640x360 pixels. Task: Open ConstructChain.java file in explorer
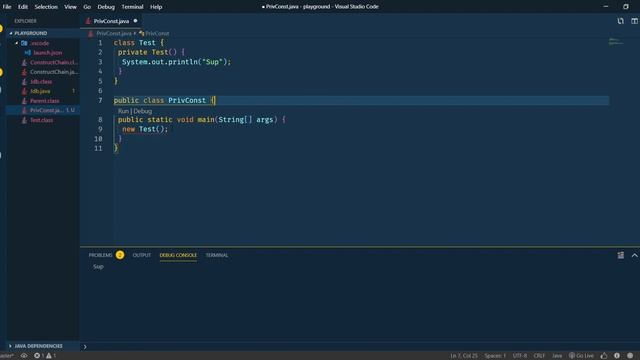click(53, 72)
